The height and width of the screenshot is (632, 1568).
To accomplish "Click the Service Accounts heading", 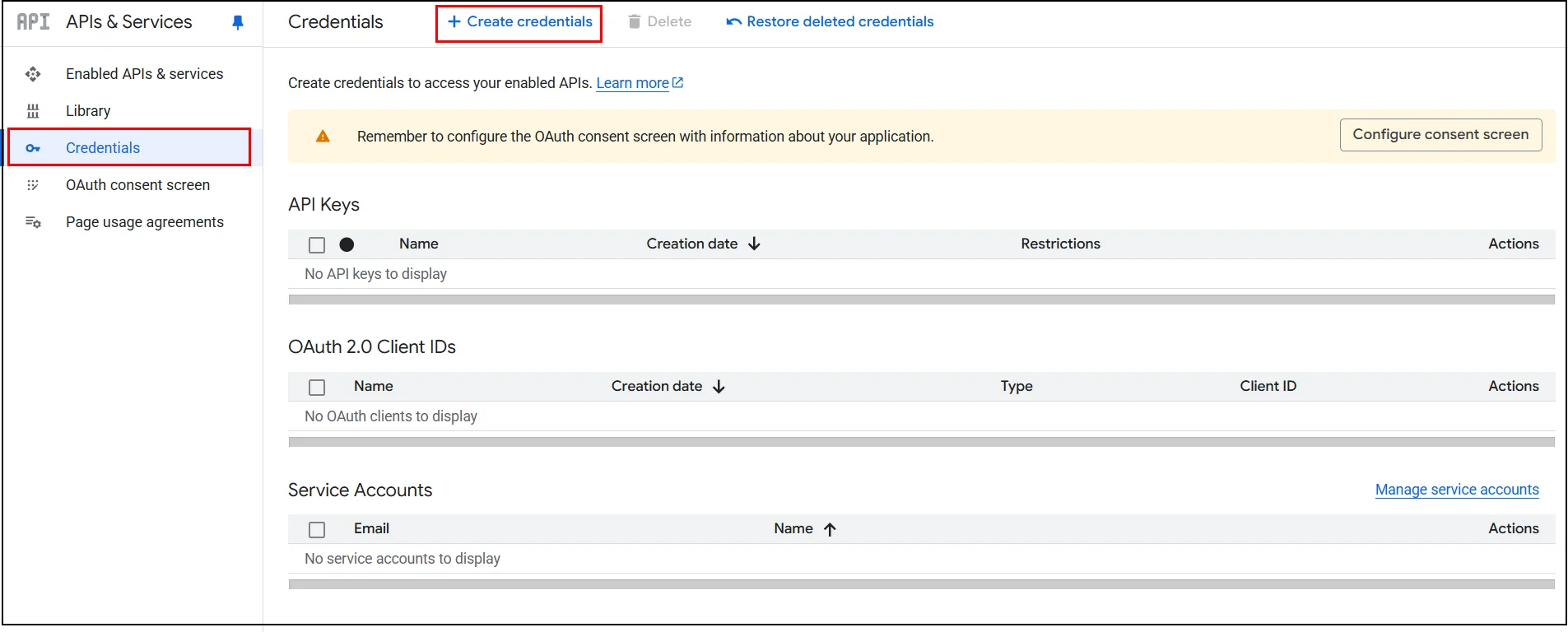I will 360,490.
